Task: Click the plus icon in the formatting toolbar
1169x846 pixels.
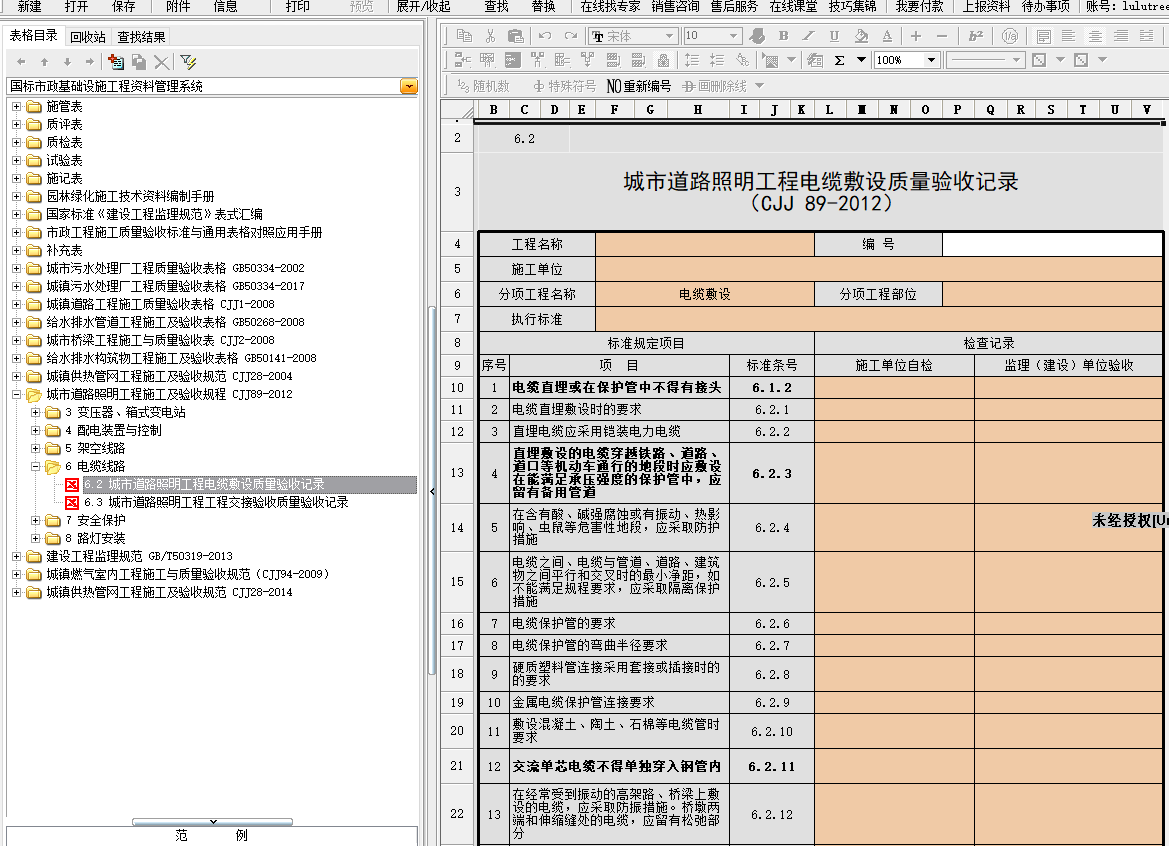Action: click(916, 36)
